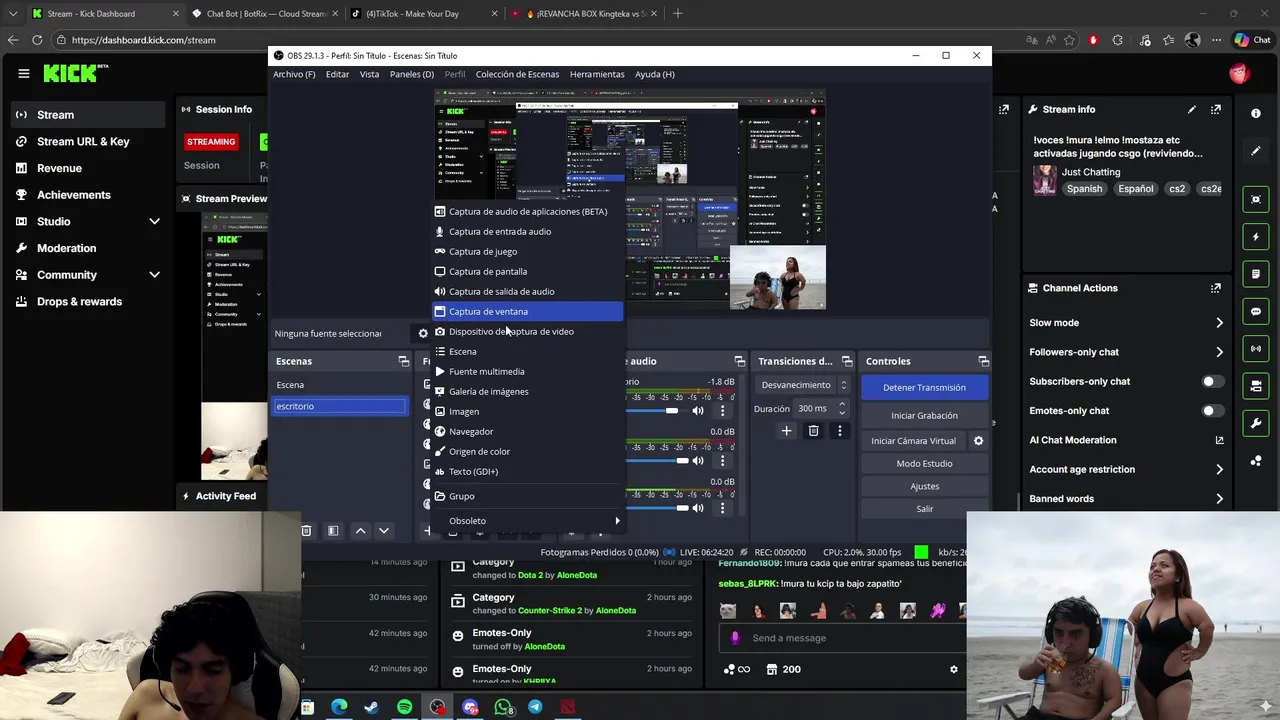Edit Stream info with pencil icon

[1191, 109]
